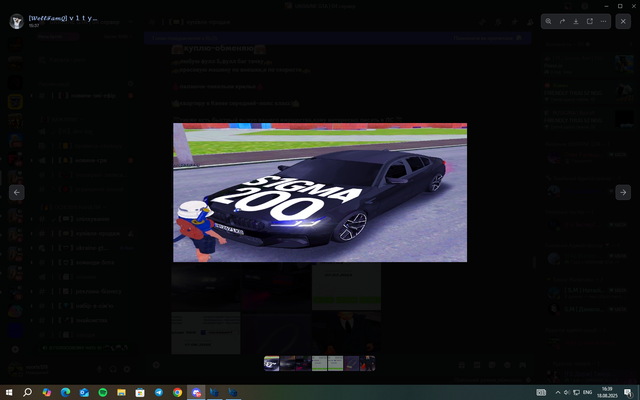Forward the image using the curved arrow icon
This screenshot has height=400, width=640.
coord(562,21)
